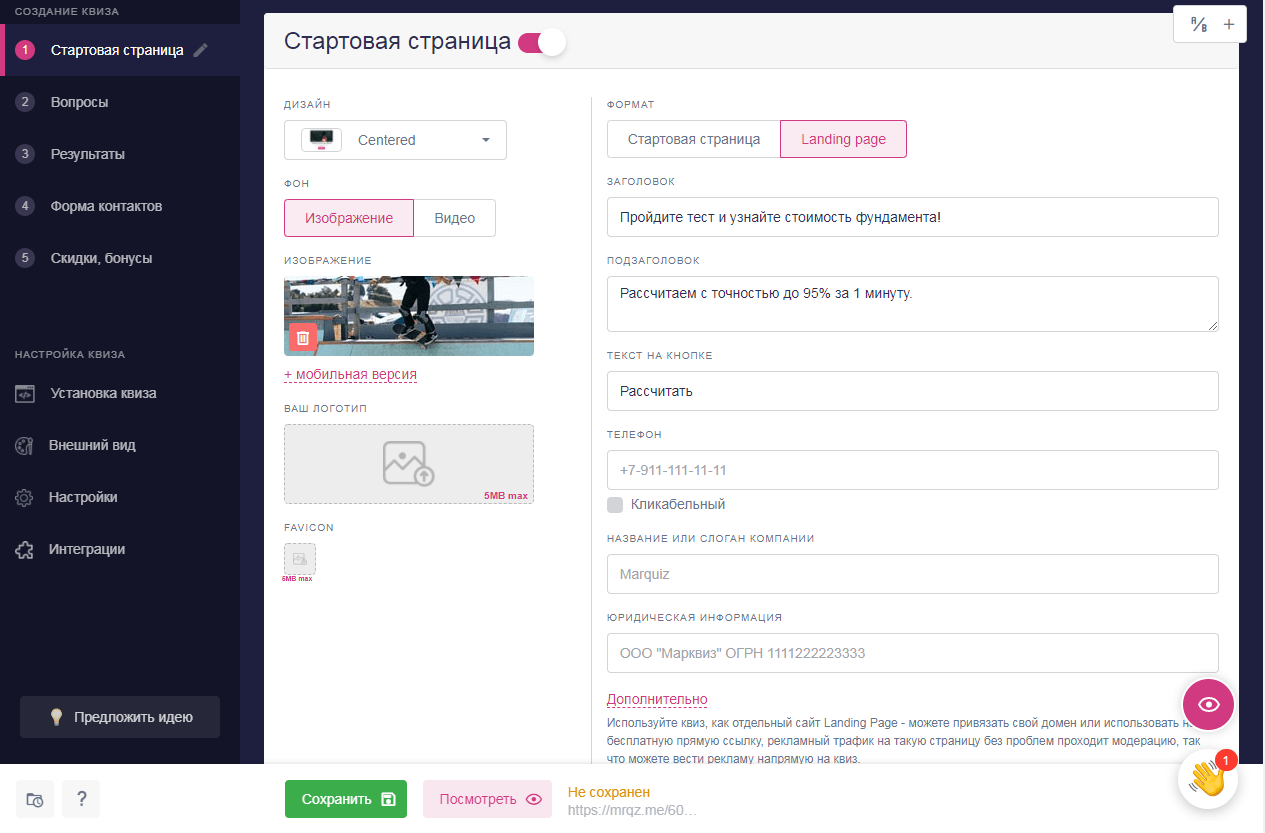1265x833 pixels.
Task: Click the + мобильная версия link
Action: (x=350, y=374)
